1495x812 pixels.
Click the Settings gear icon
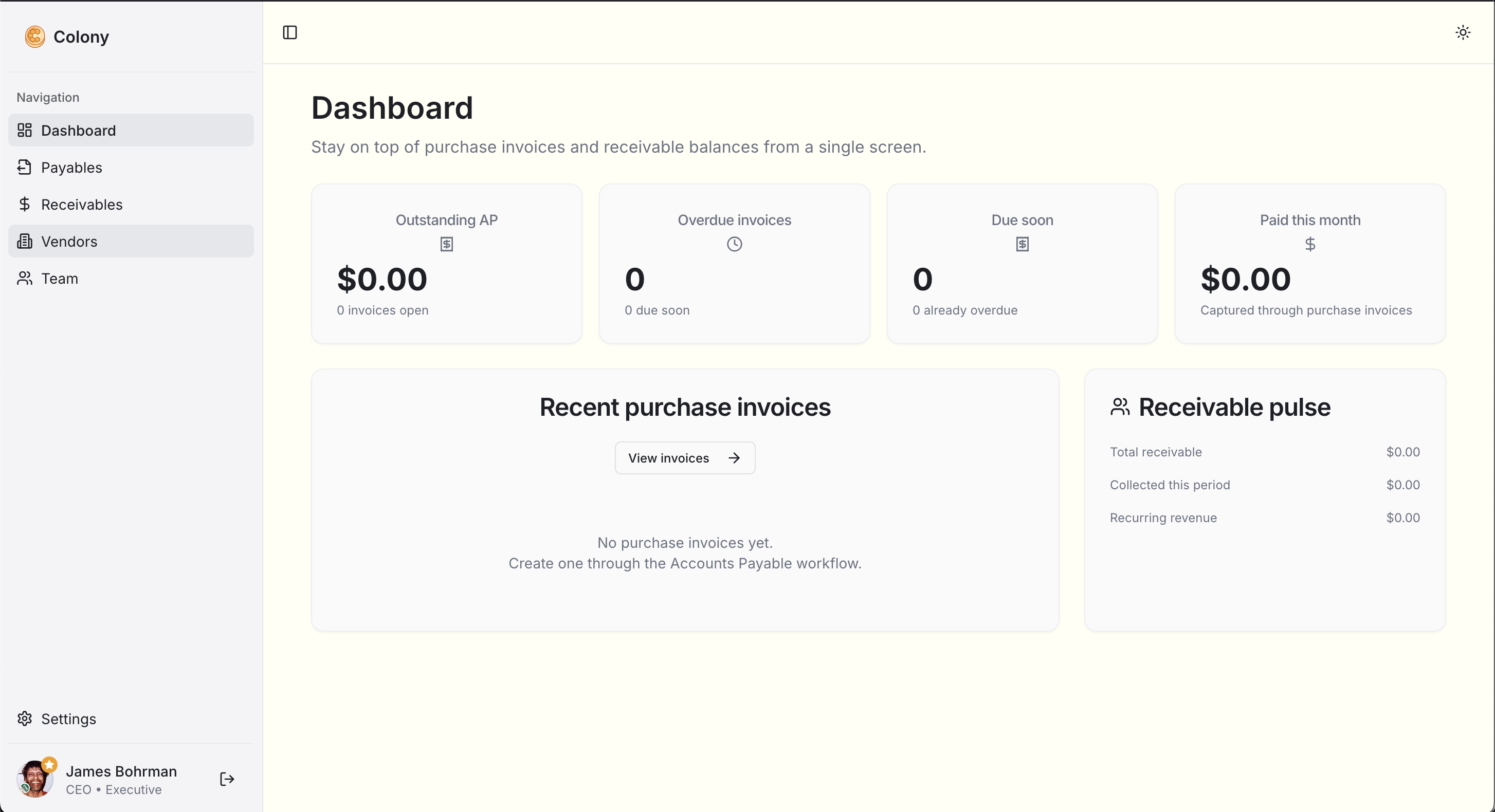coord(25,718)
